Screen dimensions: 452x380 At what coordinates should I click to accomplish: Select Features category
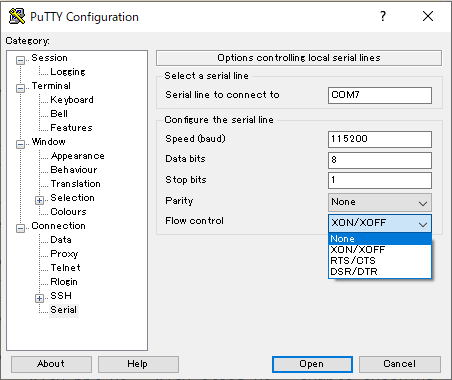[x=71, y=128]
